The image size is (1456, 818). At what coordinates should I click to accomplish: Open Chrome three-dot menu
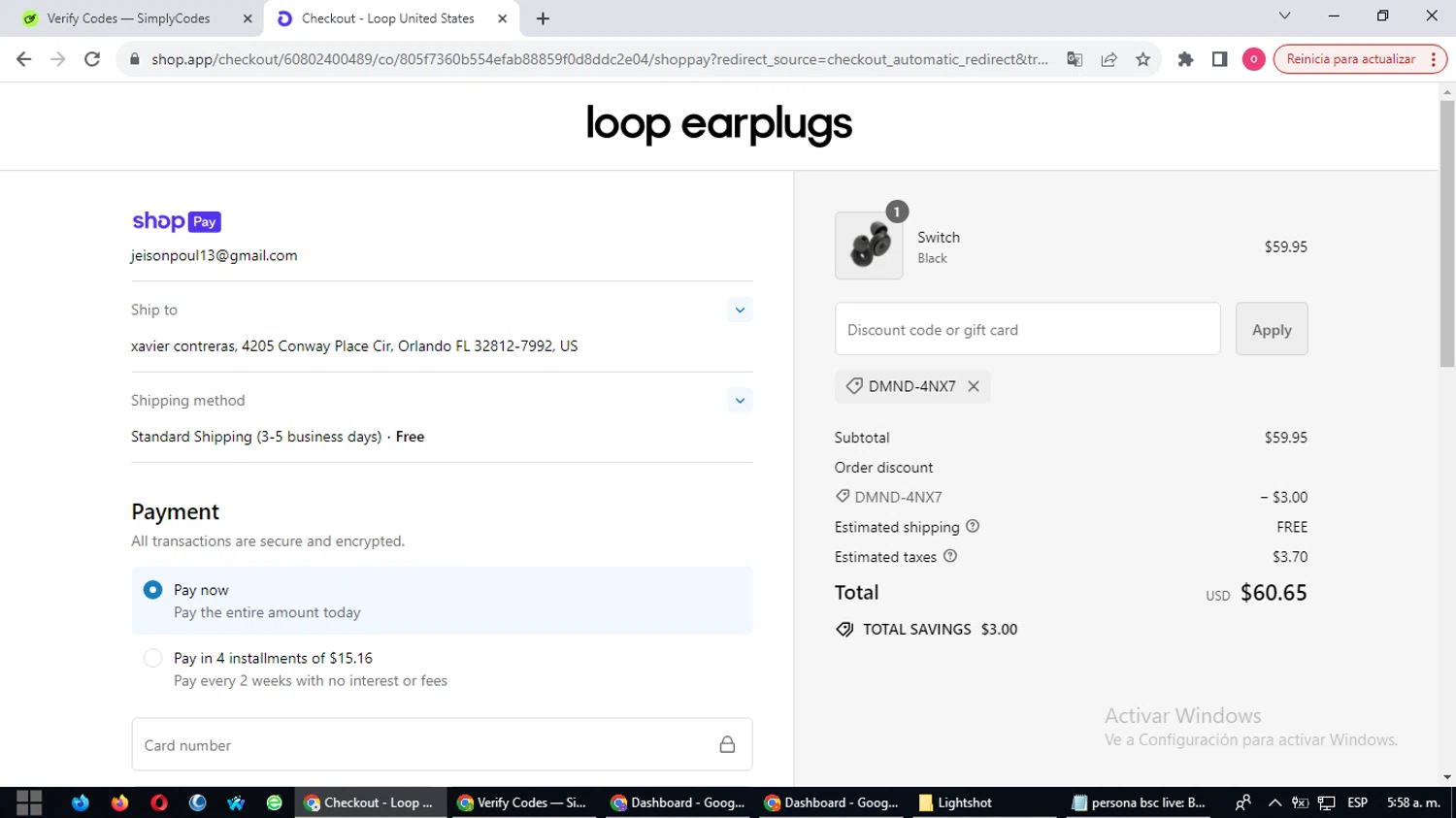1433,59
